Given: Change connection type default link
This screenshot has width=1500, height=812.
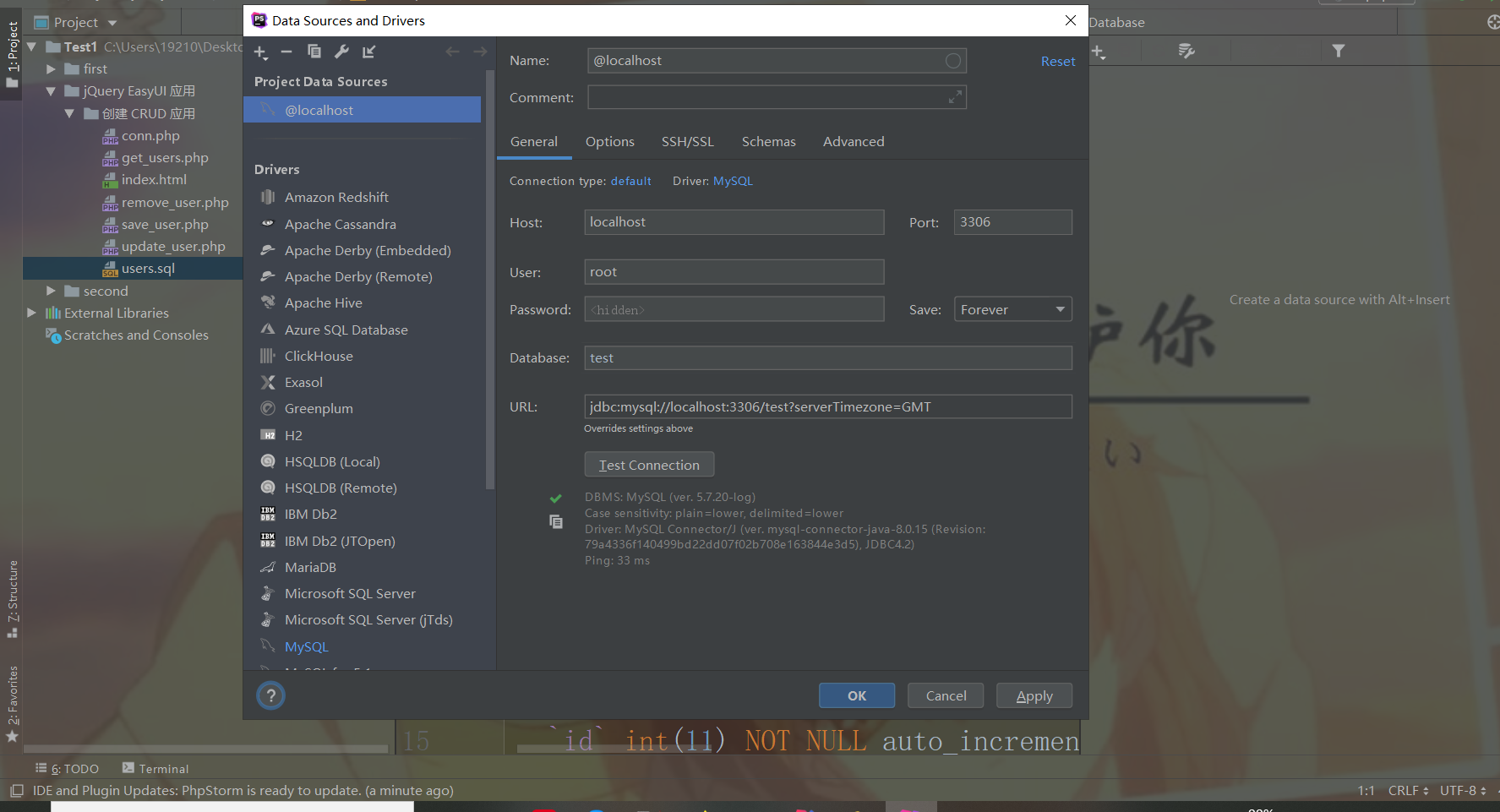Looking at the screenshot, I should [x=630, y=181].
